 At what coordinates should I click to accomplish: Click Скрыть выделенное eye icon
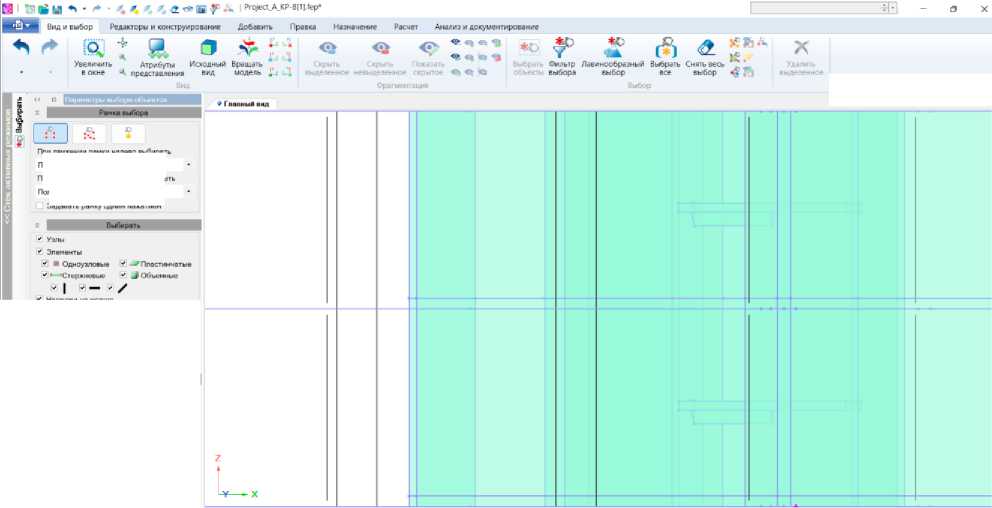[x=327, y=49]
